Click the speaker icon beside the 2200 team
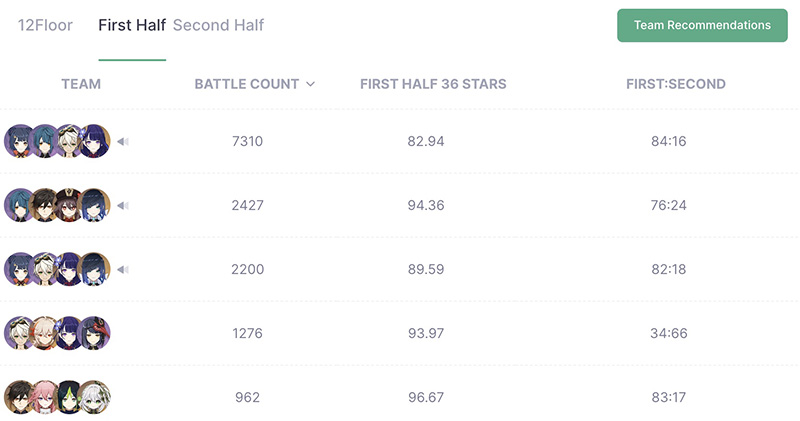Screen dimensions: 800x421 point(123,269)
